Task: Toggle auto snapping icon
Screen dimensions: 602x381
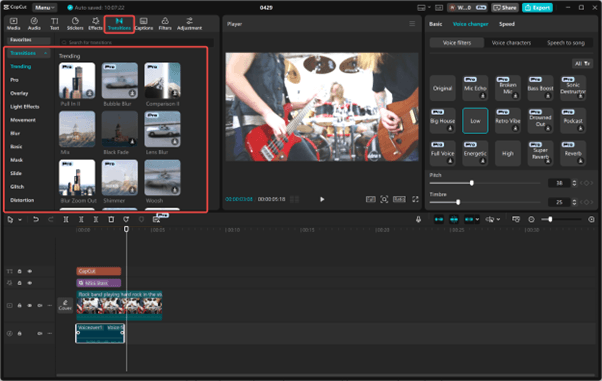Action: [454, 219]
